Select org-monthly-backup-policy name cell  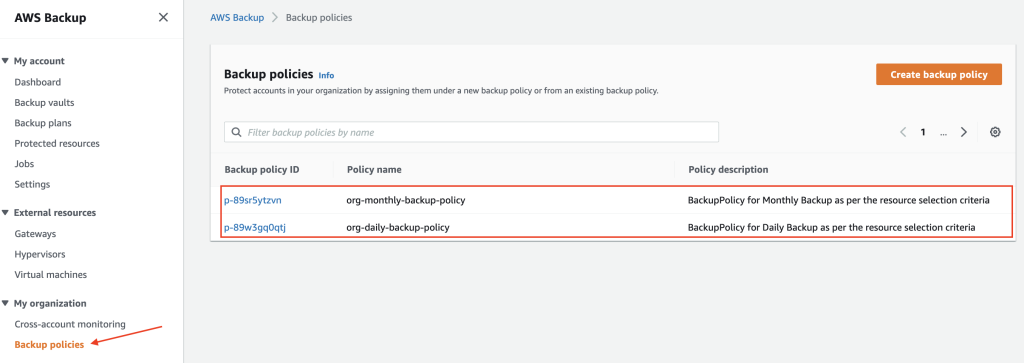pyautogui.click(x=406, y=200)
